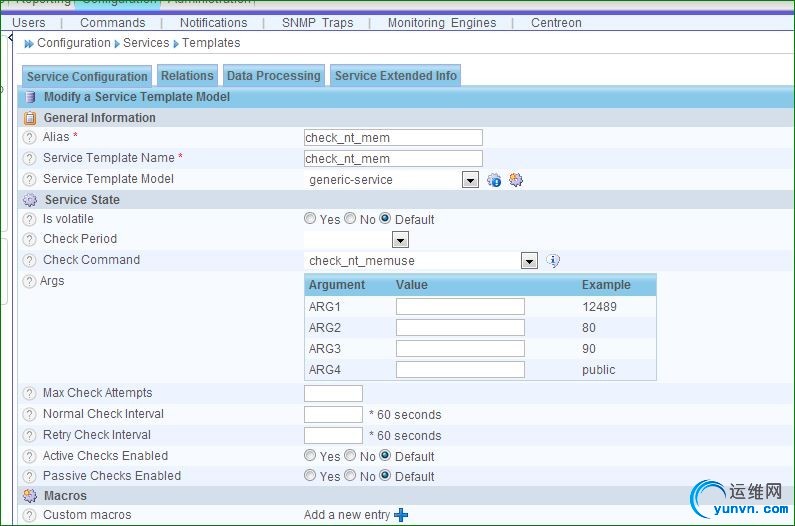Switch to the Relations tab
This screenshot has height=526, width=795.
coord(187,75)
